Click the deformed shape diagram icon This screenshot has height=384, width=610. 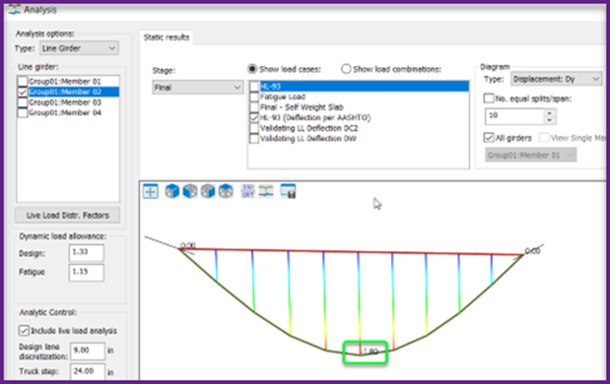click(x=266, y=191)
